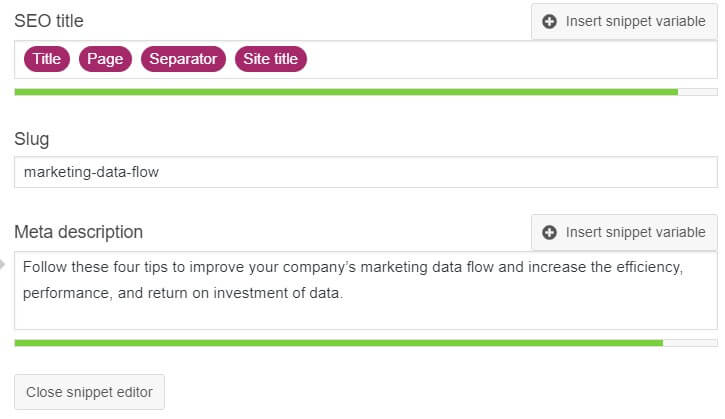Select the Page snippet variable pill

point(105,59)
